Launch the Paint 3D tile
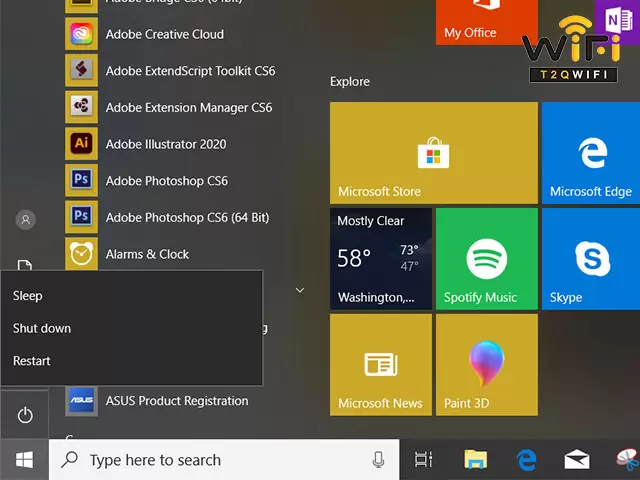This screenshot has width=640, height=480. 487,365
